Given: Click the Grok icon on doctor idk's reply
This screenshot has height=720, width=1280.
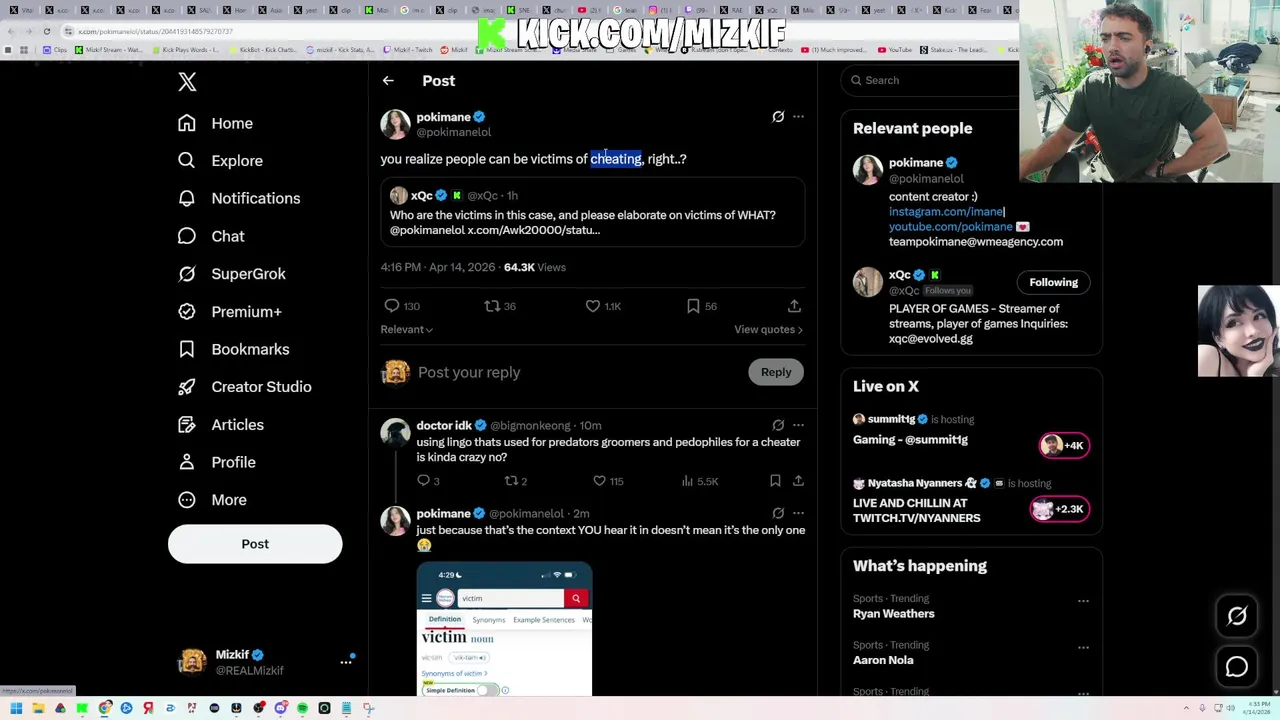Looking at the screenshot, I should point(778,426).
